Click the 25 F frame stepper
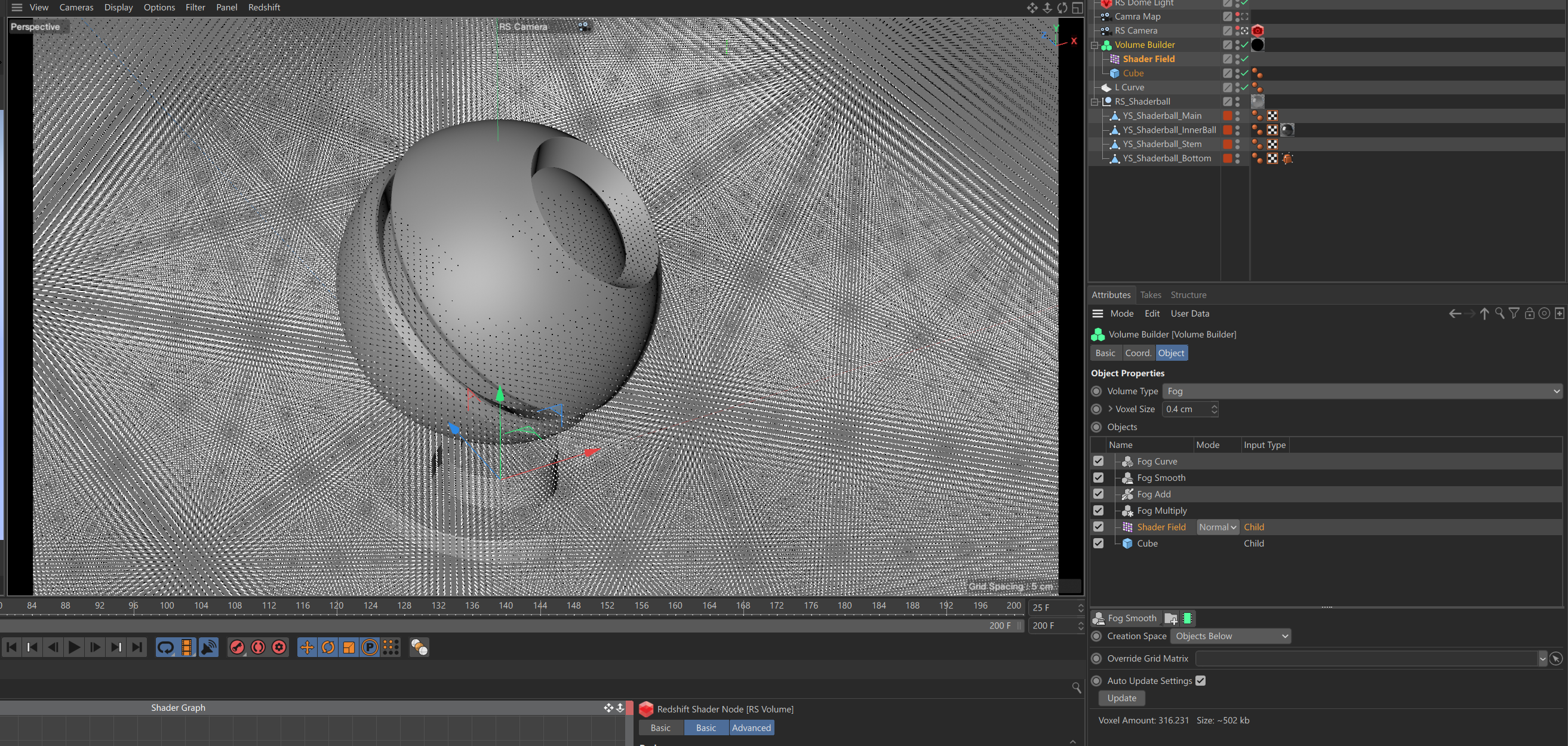This screenshot has height=746, width=1568. [x=1080, y=608]
